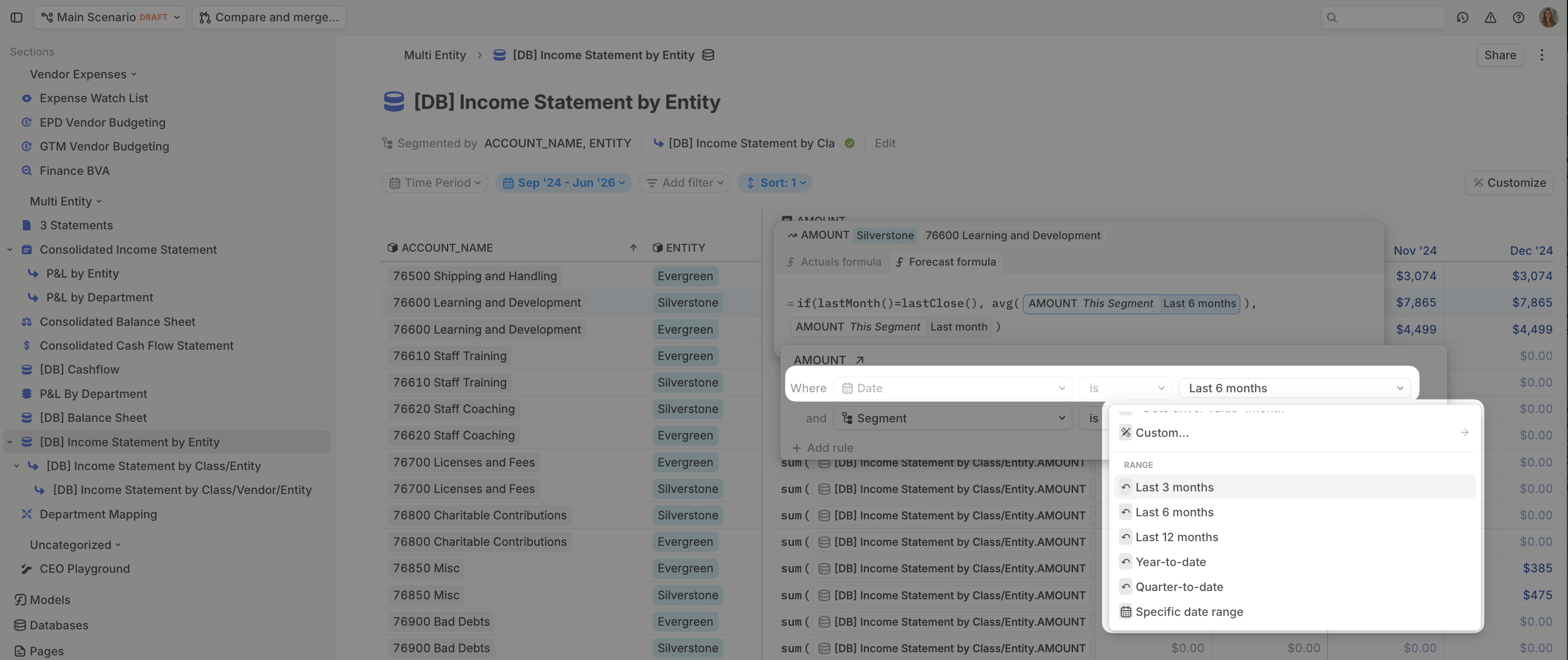Open the Last 6 months range dropdown
Image resolution: width=1568 pixels, height=660 pixels.
(1294, 388)
